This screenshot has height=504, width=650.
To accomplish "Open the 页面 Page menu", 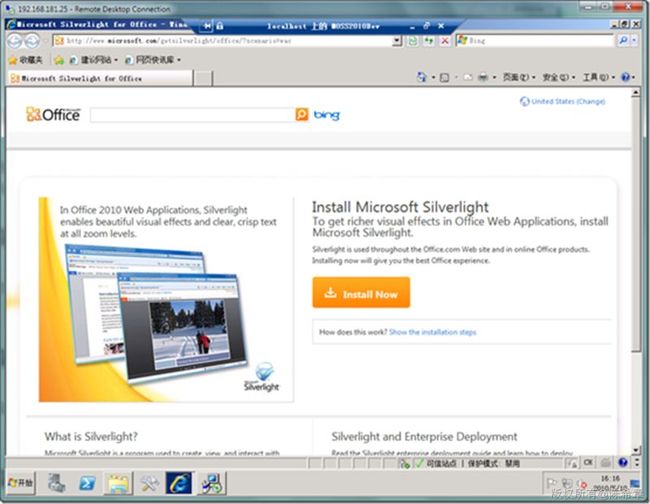I will point(519,77).
